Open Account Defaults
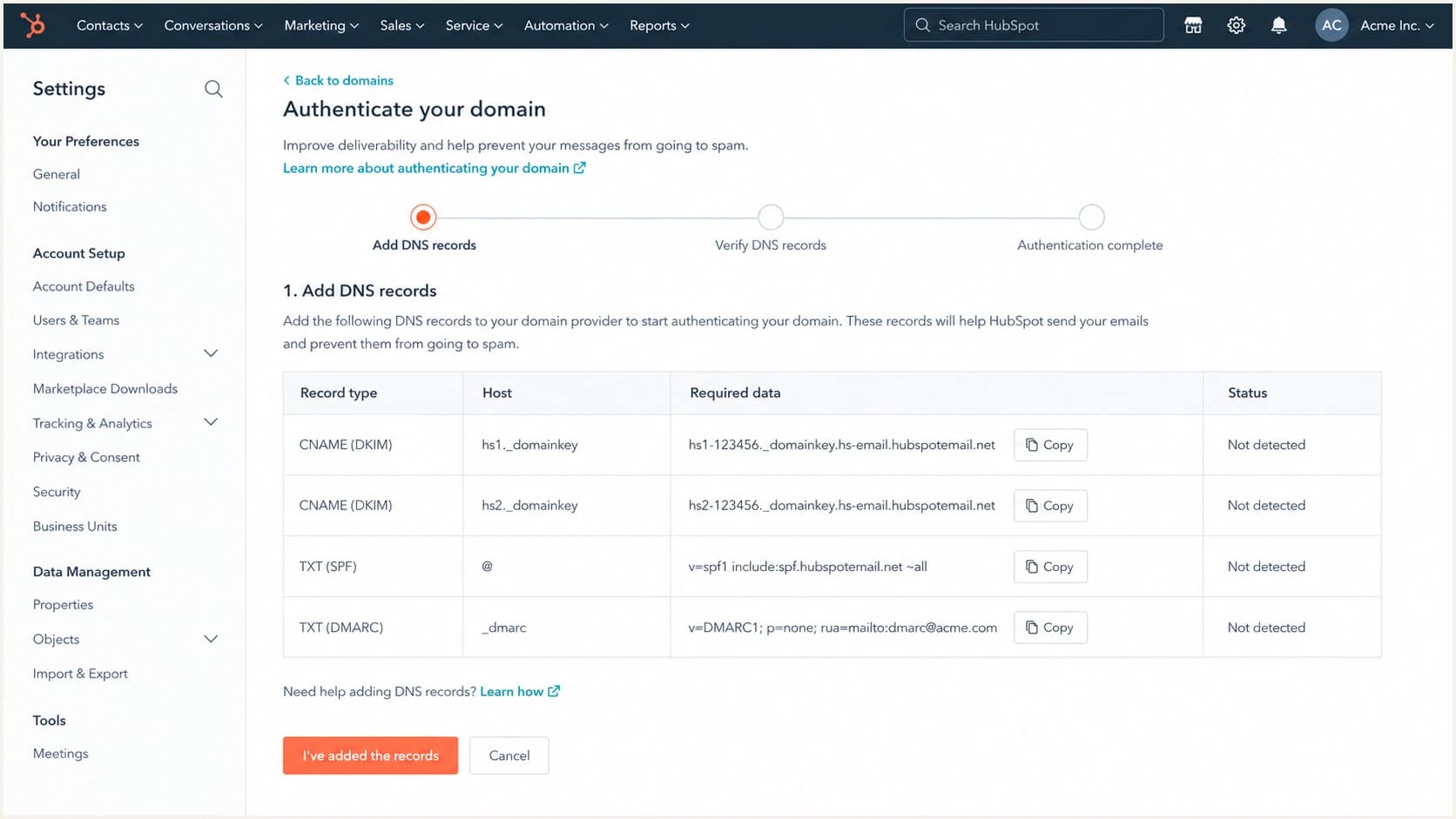 click(x=84, y=286)
